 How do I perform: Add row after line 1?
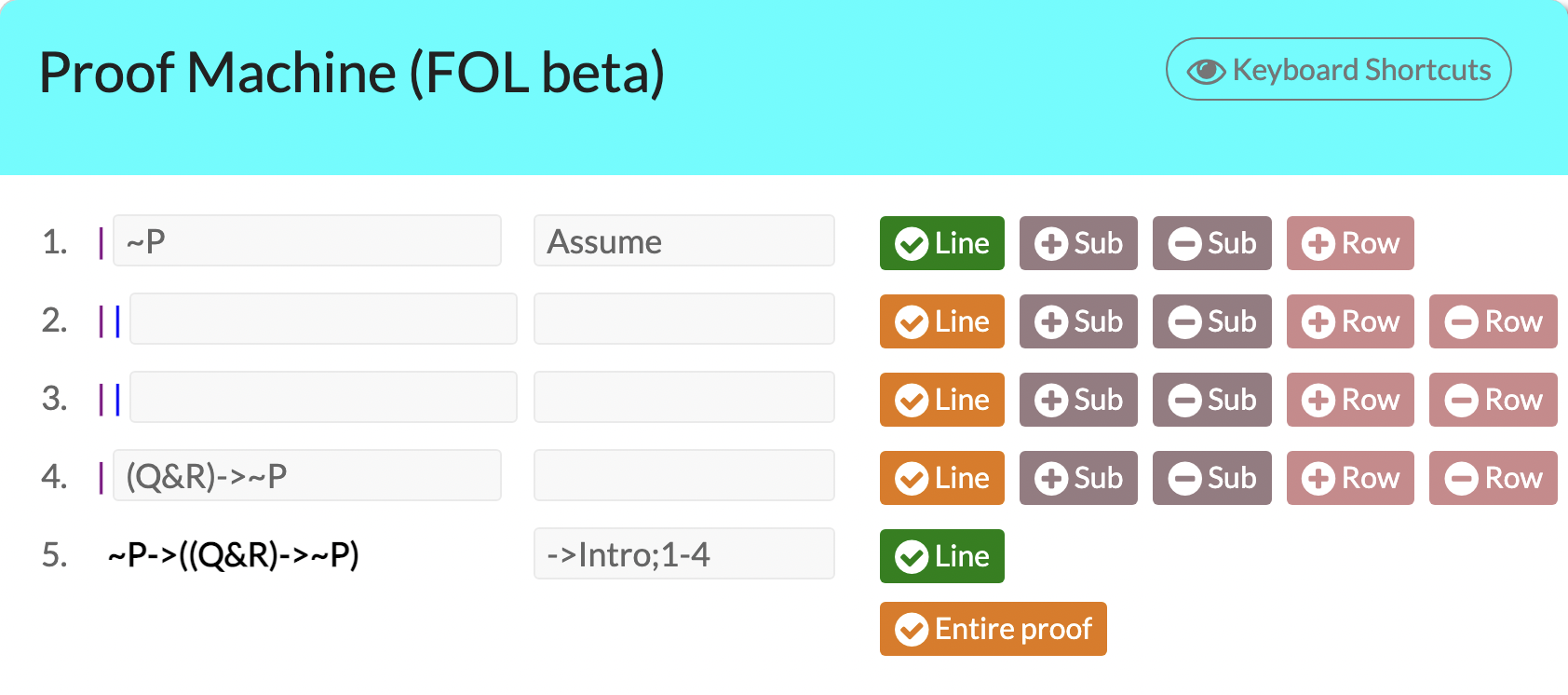pyautogui.click(x=1349, y=243)
